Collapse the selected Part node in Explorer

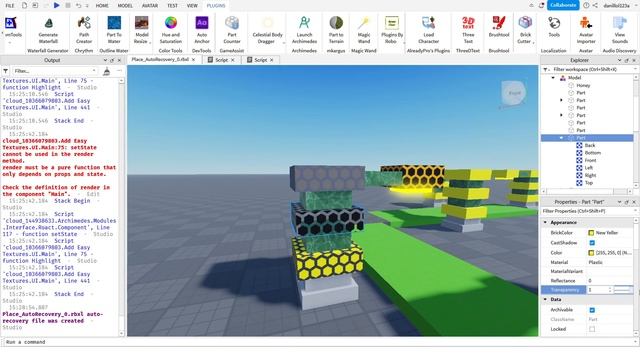(561, 138)
